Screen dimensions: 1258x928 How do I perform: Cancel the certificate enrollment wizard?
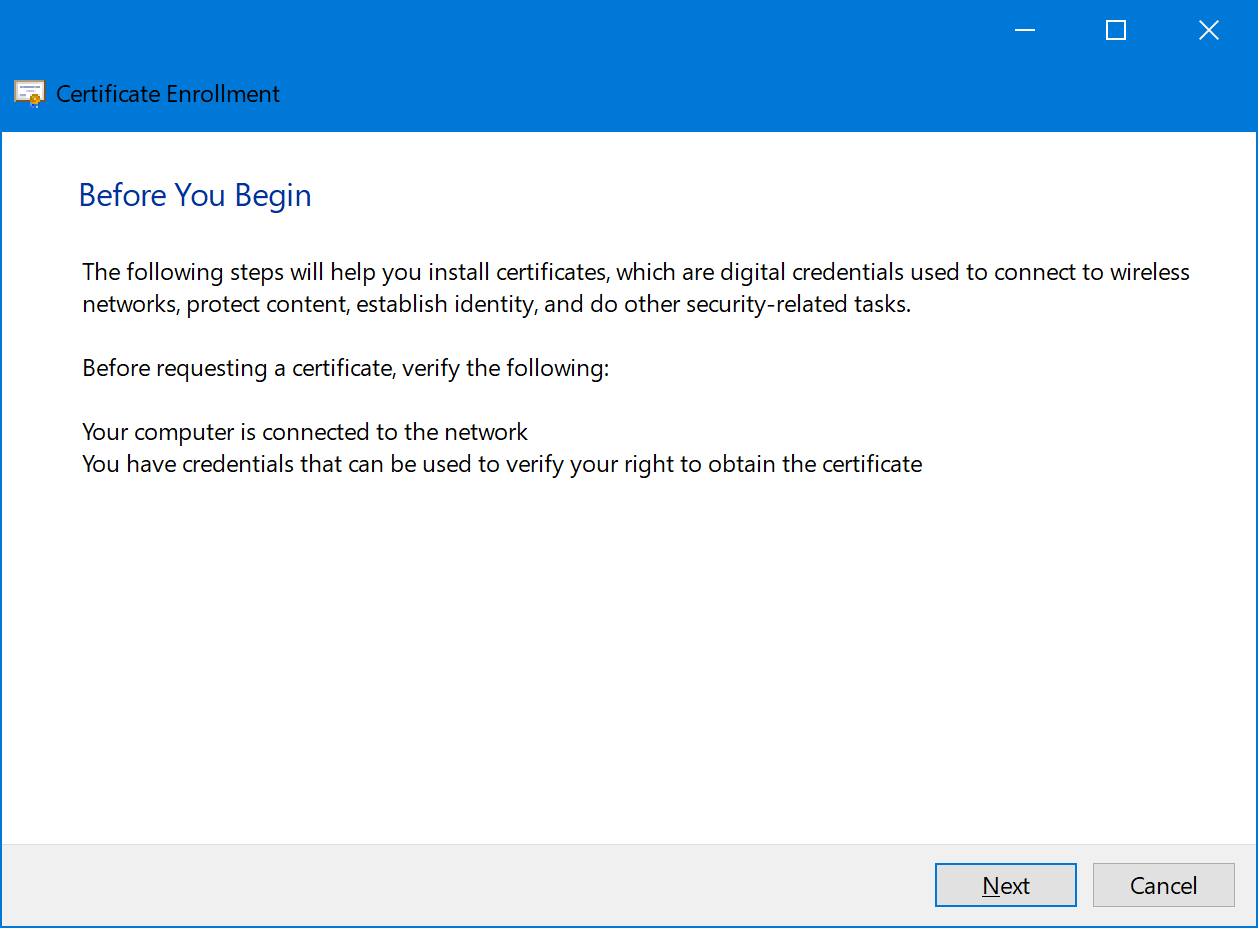coord(1163,885)
